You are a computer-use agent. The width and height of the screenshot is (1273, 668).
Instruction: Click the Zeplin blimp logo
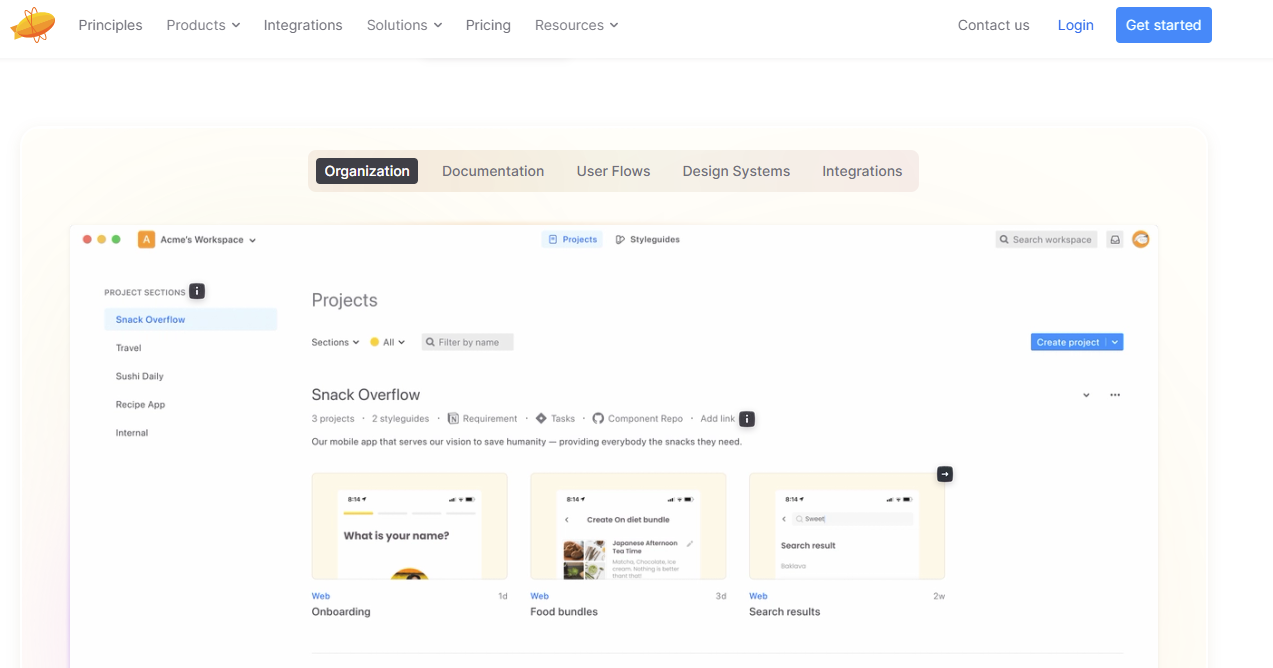(33, 24)
